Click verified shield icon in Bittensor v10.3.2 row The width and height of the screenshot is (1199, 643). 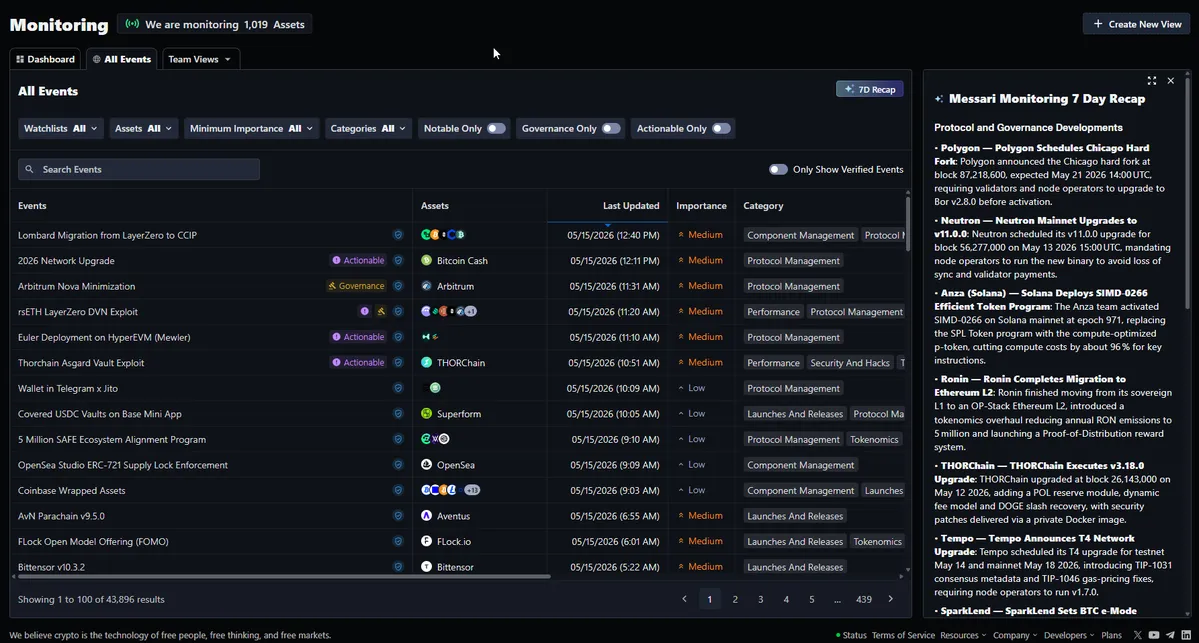tap(398, 567)
